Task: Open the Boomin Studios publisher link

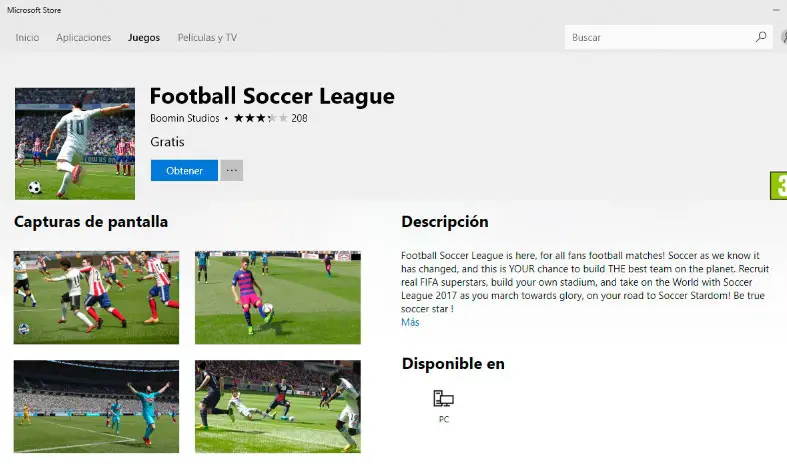Action: (185, 119)
